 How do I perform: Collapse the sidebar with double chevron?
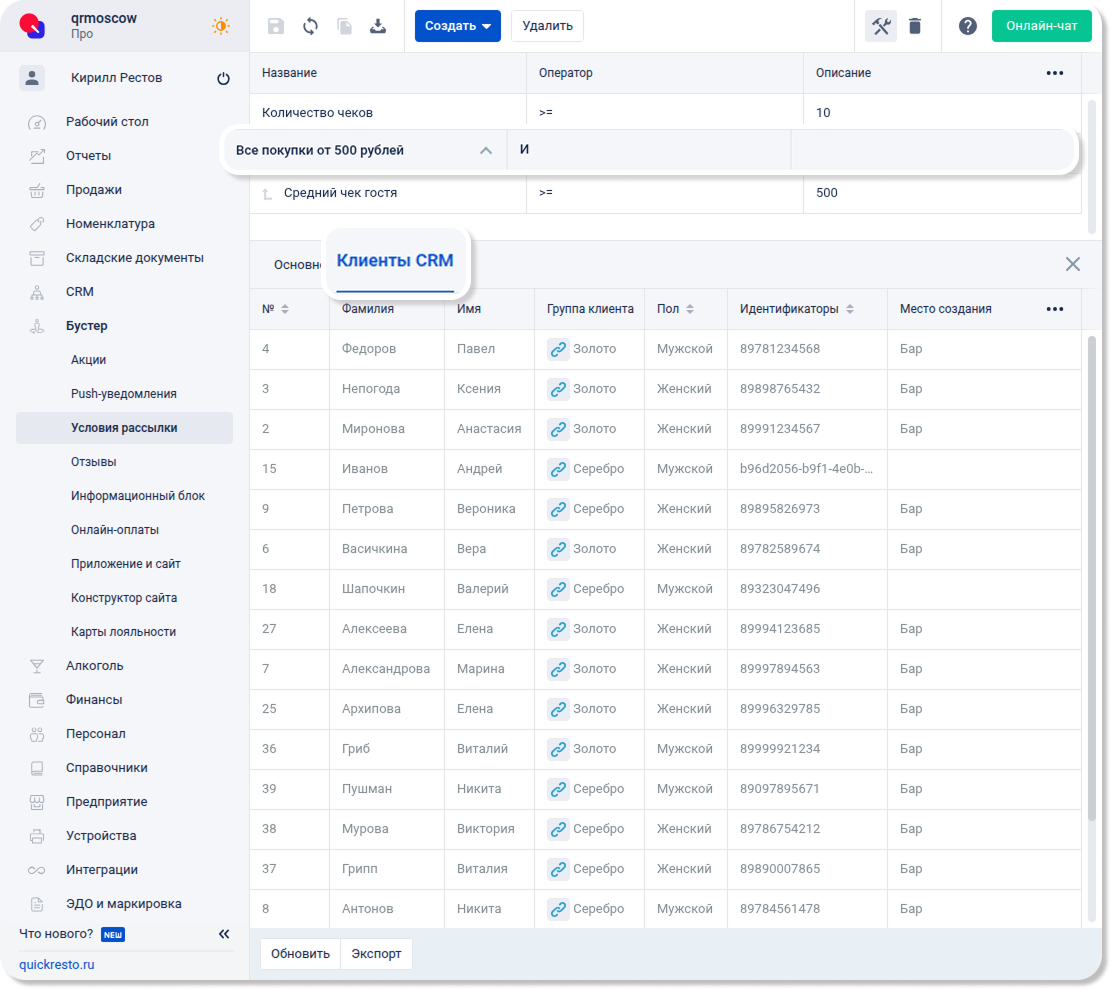[224, 934]
